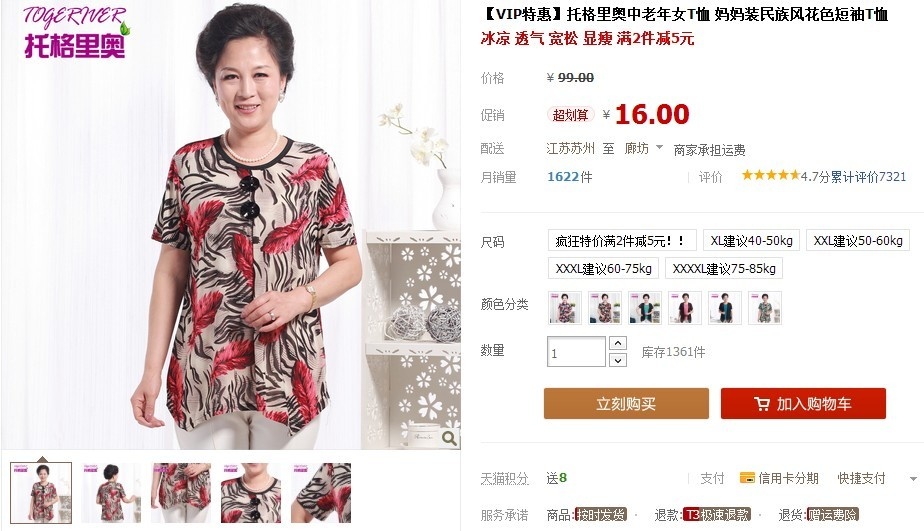Choose size XXXXL建议75-85kg
Viewport: 924px width, 531px height.
724,268
